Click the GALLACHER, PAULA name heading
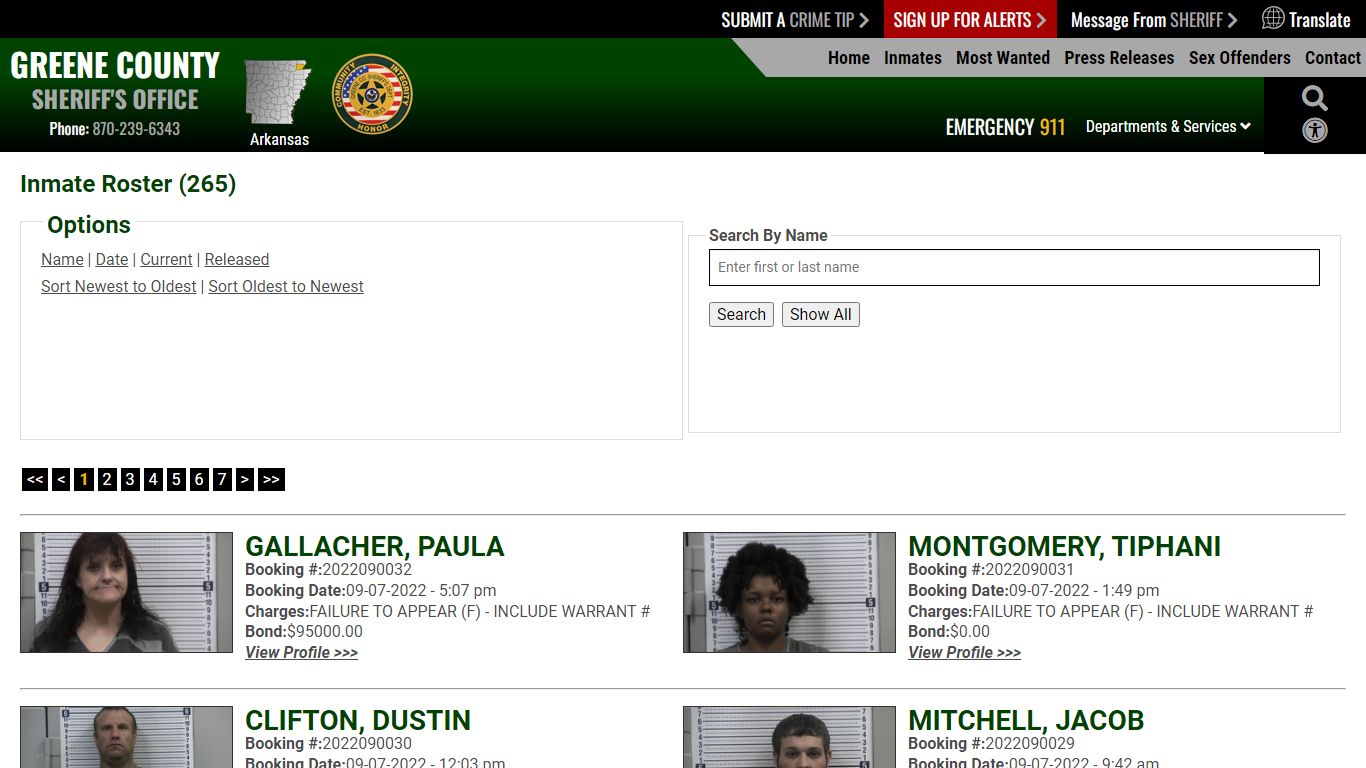Viewport: 1366px width, 768px height. tap(375, 546)
